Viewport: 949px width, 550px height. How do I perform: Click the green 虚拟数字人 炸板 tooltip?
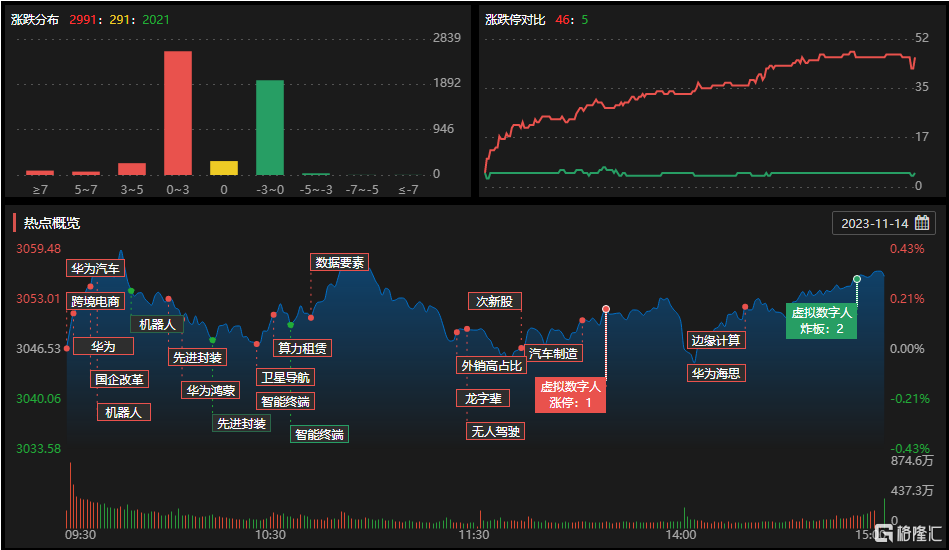coord(821,321)
